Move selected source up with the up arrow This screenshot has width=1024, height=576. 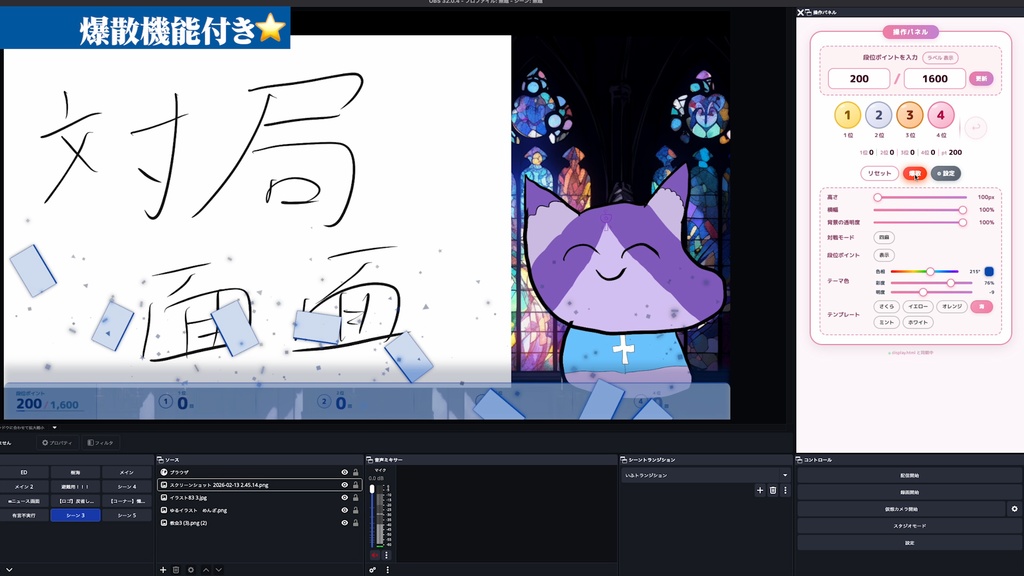206,570
